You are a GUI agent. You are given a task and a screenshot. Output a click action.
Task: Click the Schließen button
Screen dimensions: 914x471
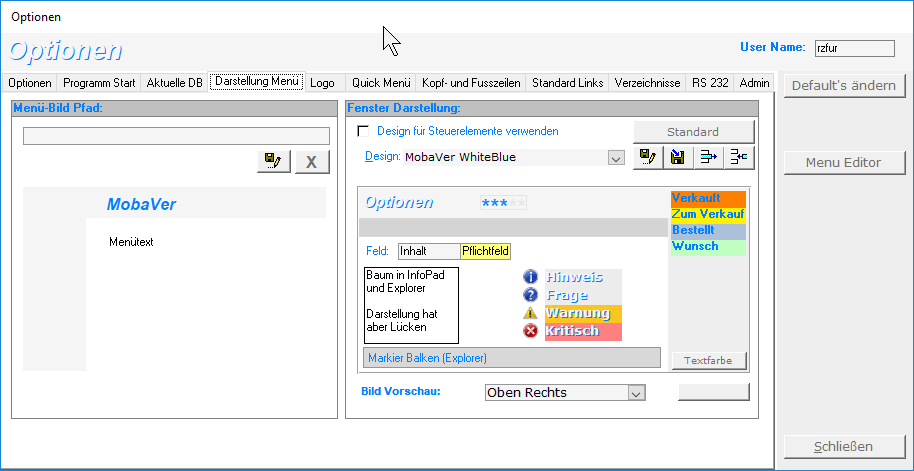pyautogui.click(x=843, y=447)
